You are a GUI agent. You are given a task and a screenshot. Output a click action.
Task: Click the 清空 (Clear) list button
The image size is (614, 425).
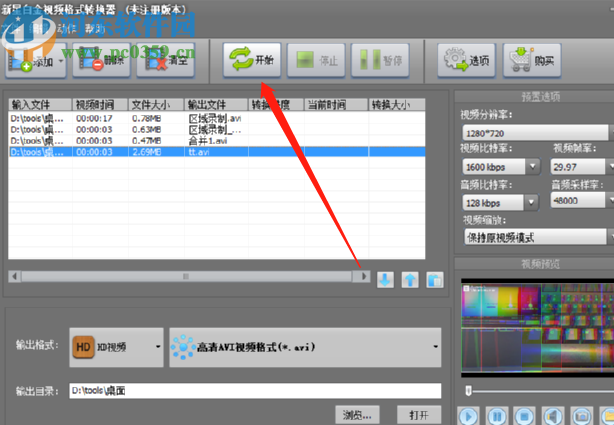tap(165, 62)
